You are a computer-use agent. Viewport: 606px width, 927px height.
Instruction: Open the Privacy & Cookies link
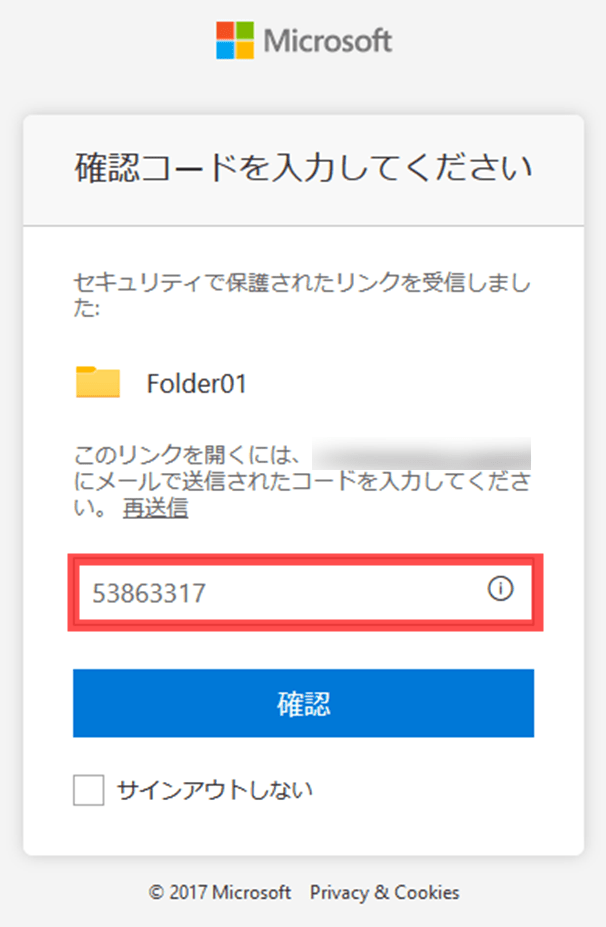(x=385, y=892)
